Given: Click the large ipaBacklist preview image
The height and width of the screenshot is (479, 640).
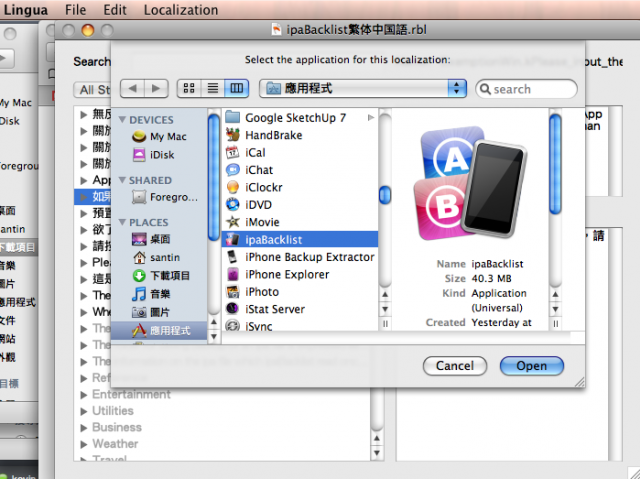Looking at the screenshot, I should 470,183.
